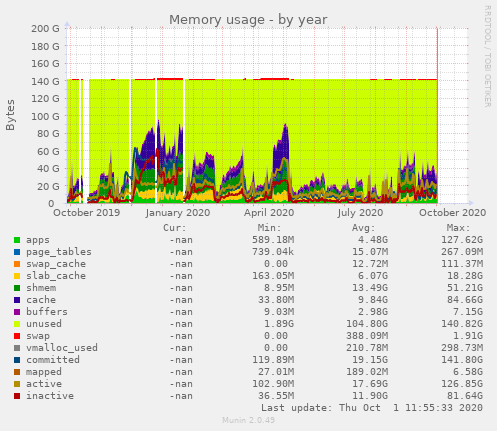Click the apps green legend swatch

point(17,240)
